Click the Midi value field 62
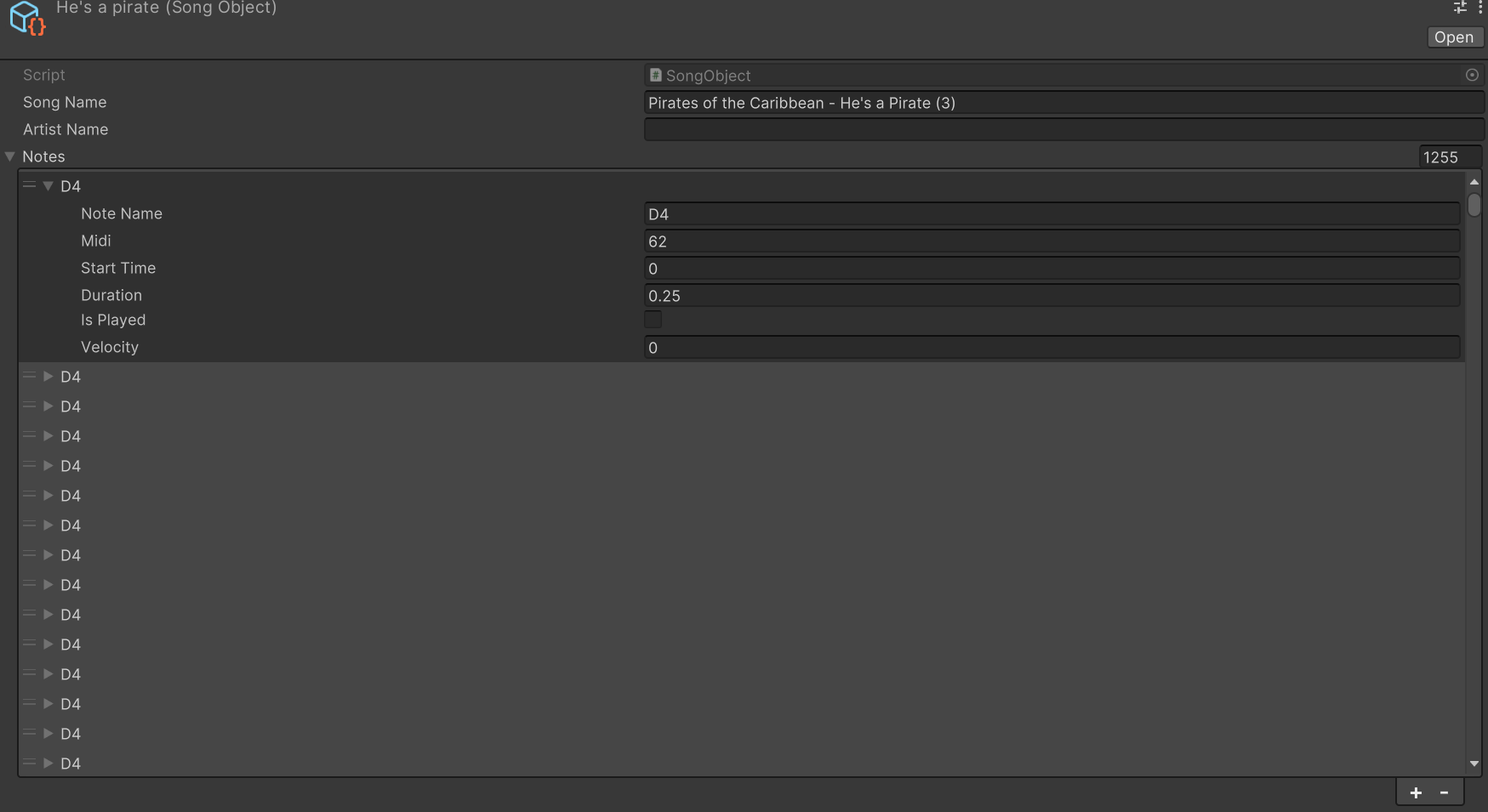Screen dimensions: 1488x812 click(x=1052, y=241)
